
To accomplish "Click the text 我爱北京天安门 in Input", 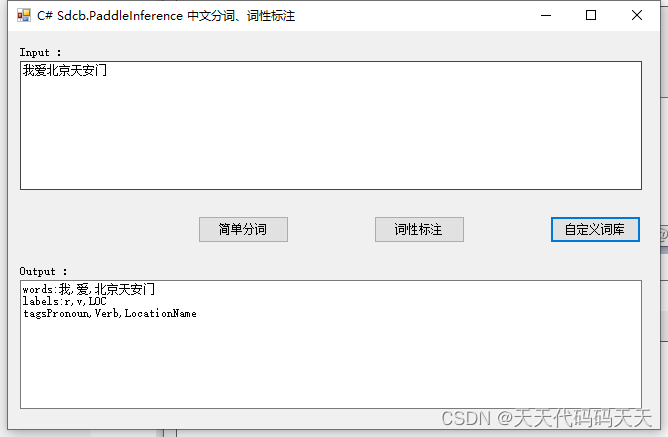I will point(65,70).
